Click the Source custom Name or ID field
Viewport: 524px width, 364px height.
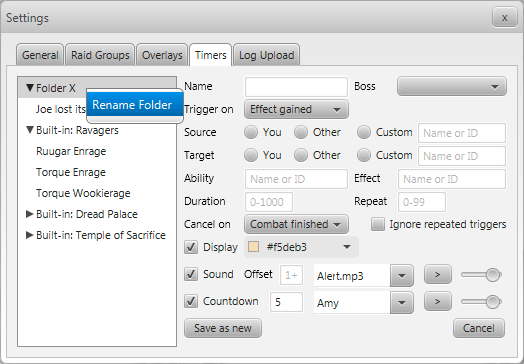462,133
